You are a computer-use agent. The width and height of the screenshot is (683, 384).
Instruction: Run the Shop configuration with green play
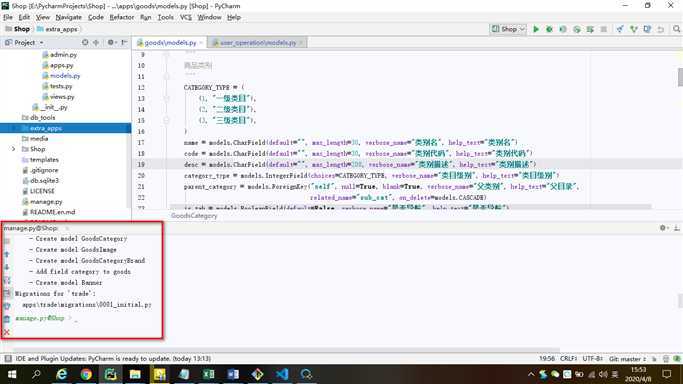(536, 29)
